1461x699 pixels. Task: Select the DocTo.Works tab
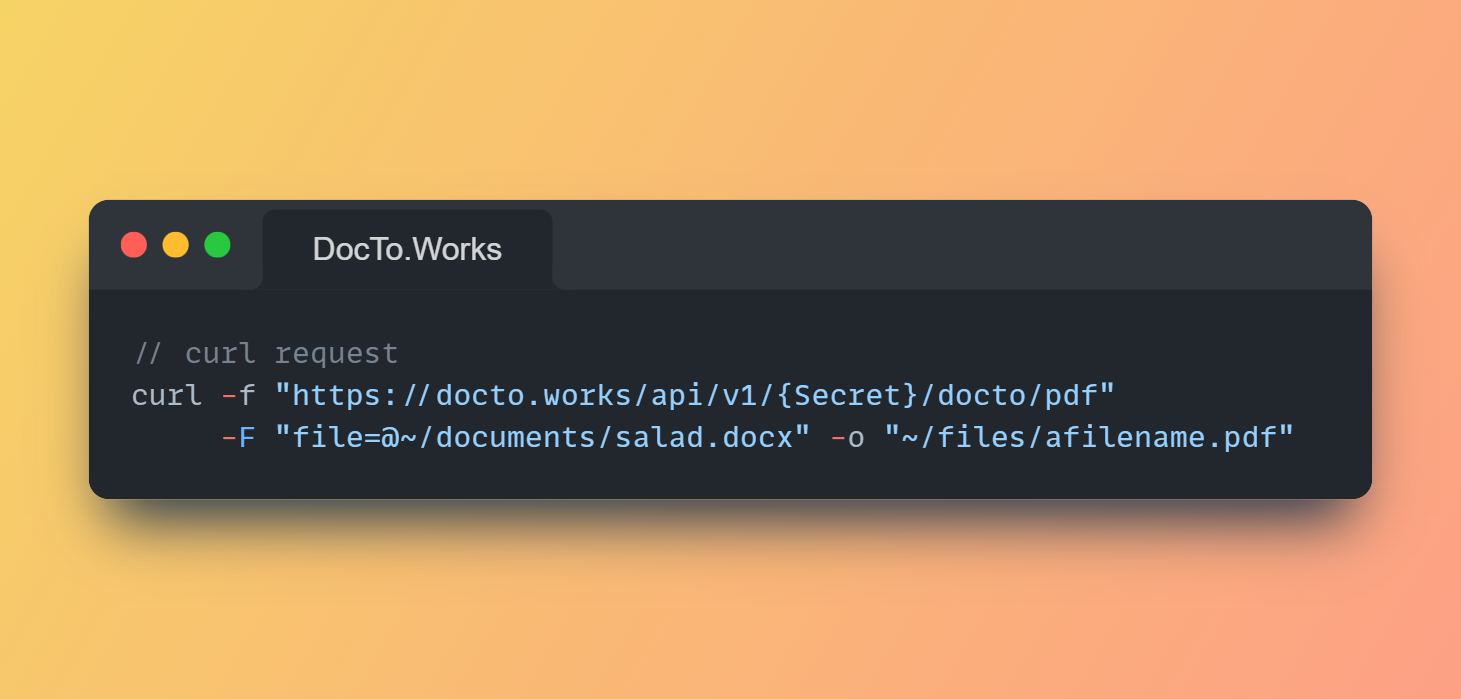[407, 249]
